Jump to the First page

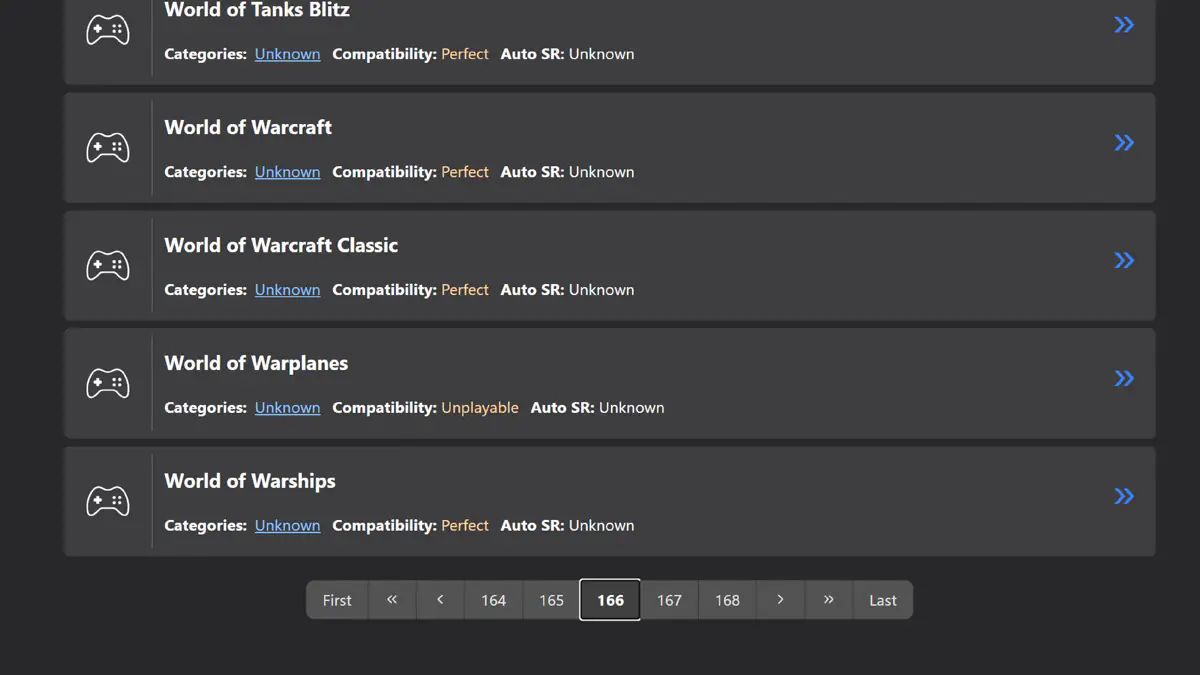[337, 600]
